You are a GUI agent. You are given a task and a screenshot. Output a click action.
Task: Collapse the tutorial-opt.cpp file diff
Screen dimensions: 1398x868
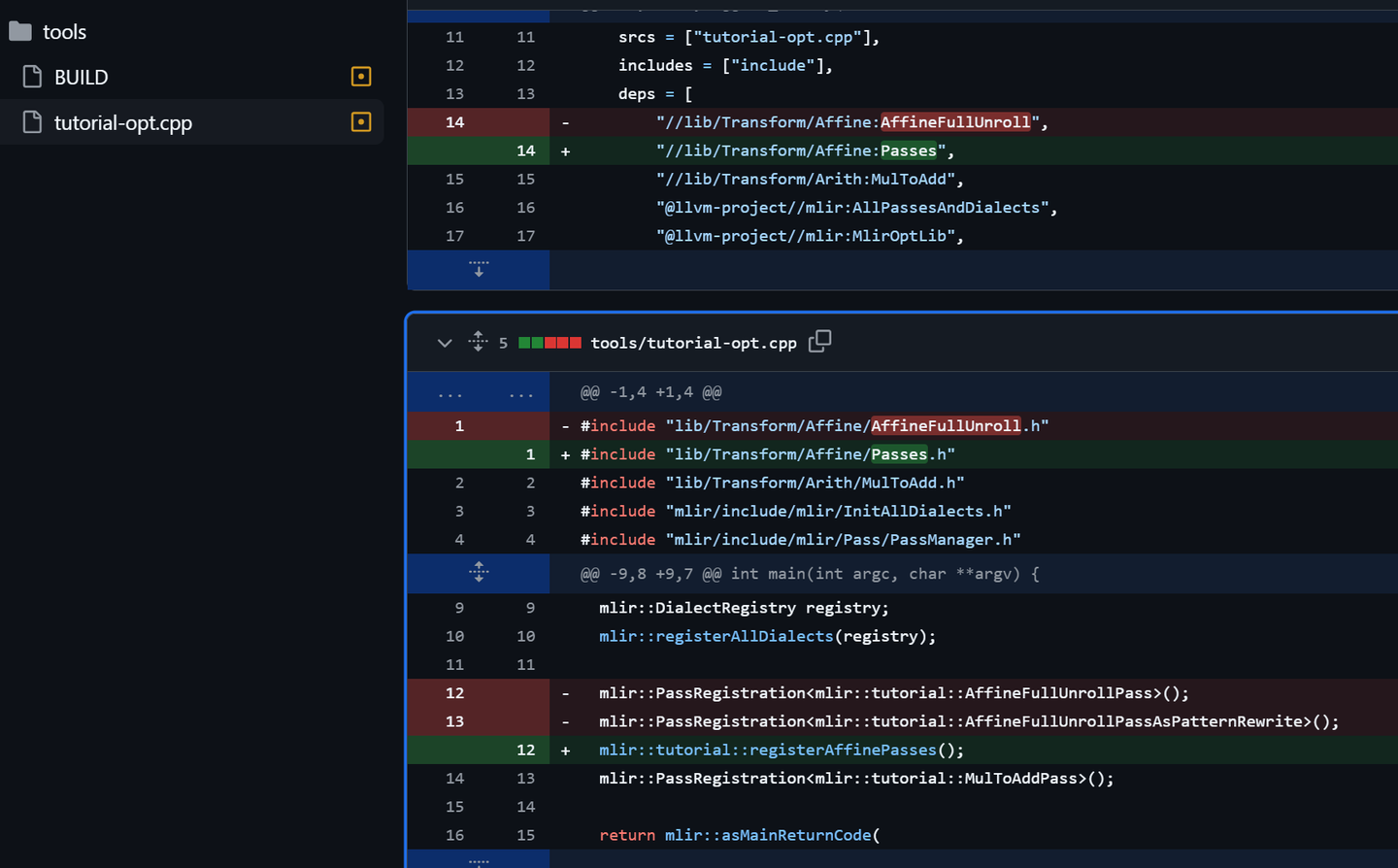click(x=445, y=343)
